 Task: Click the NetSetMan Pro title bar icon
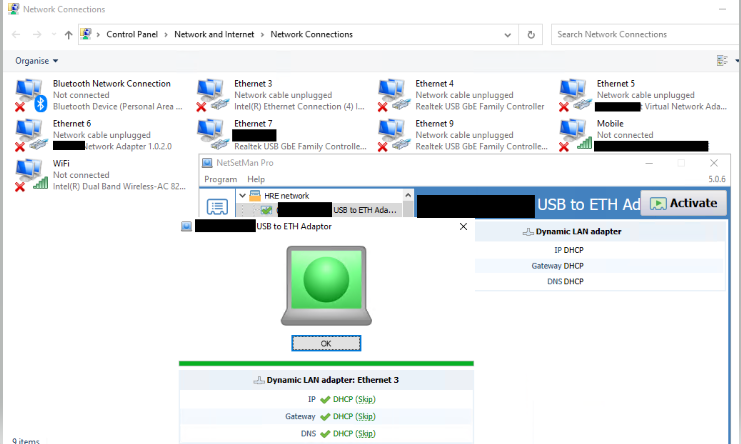(x=207, y=163)
